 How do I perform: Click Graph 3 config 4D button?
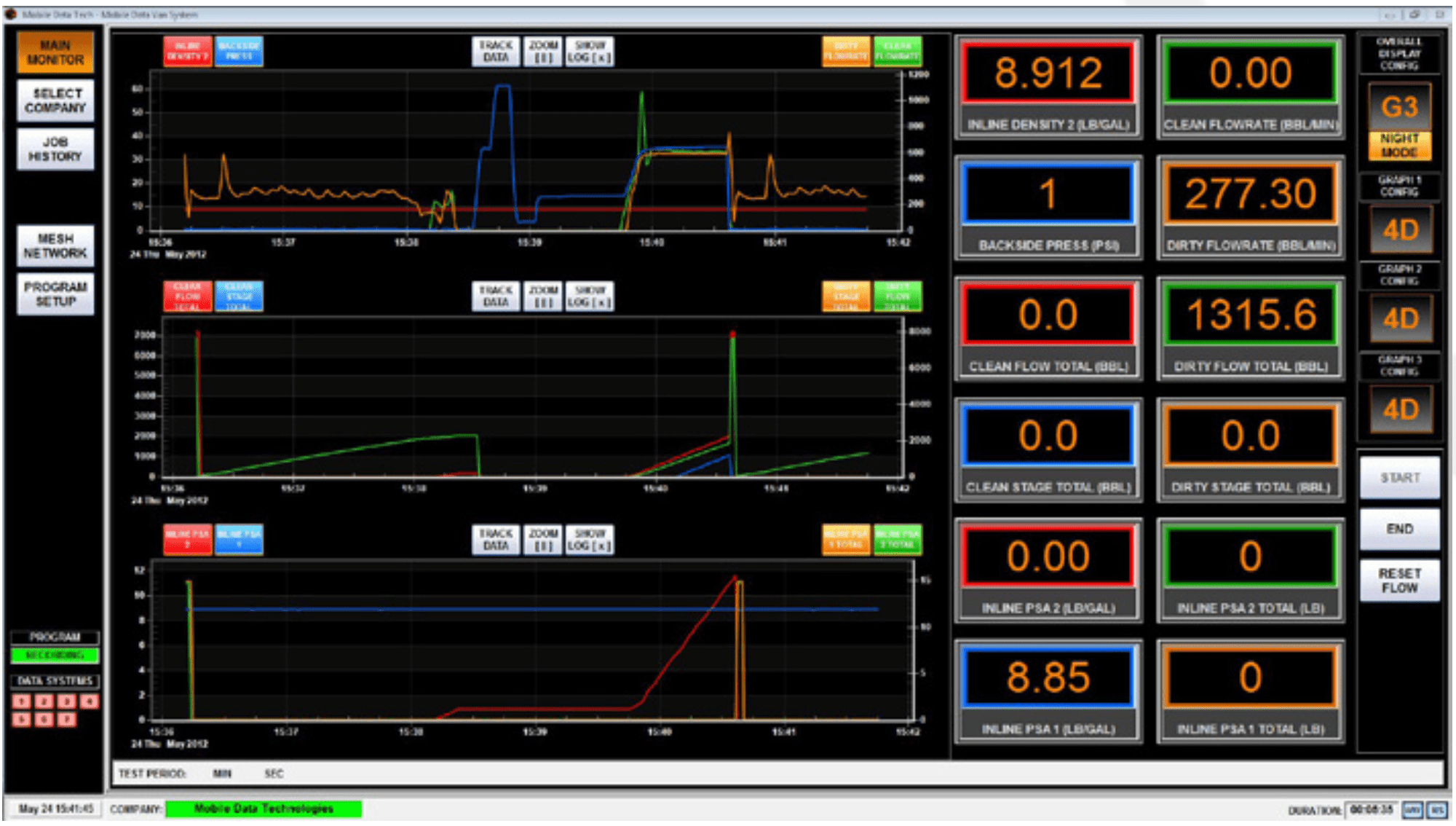point(1401,409)
